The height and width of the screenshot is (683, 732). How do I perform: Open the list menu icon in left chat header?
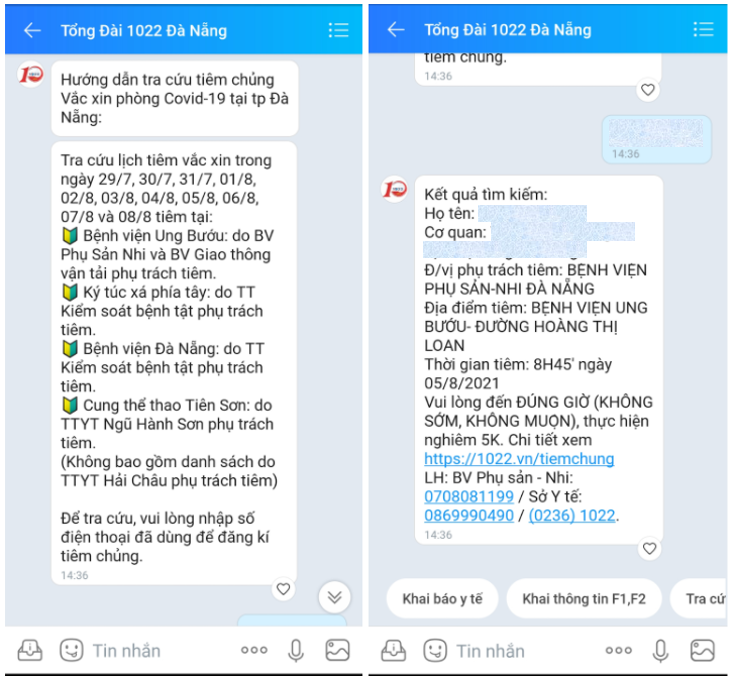click(338, 30)
